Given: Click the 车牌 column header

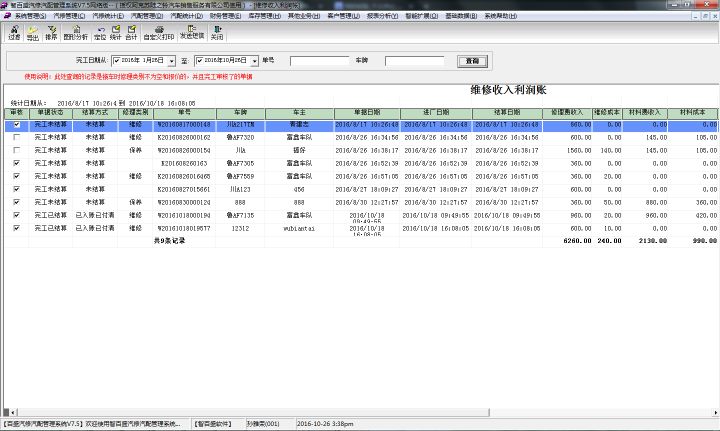Looking at the screenshot, I should point(241,113).
